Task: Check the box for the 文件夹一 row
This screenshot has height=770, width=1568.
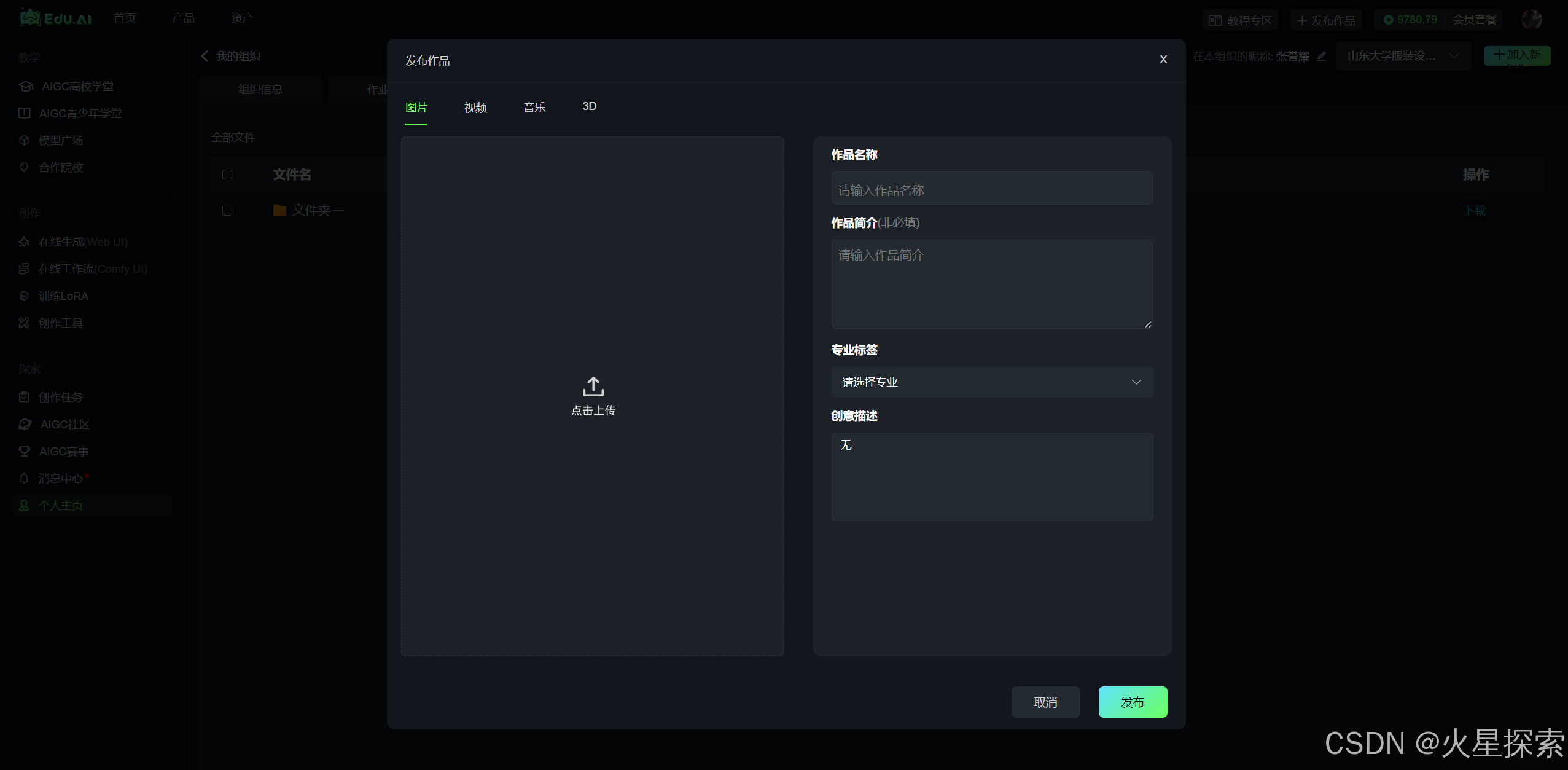Action: (227, 211)
